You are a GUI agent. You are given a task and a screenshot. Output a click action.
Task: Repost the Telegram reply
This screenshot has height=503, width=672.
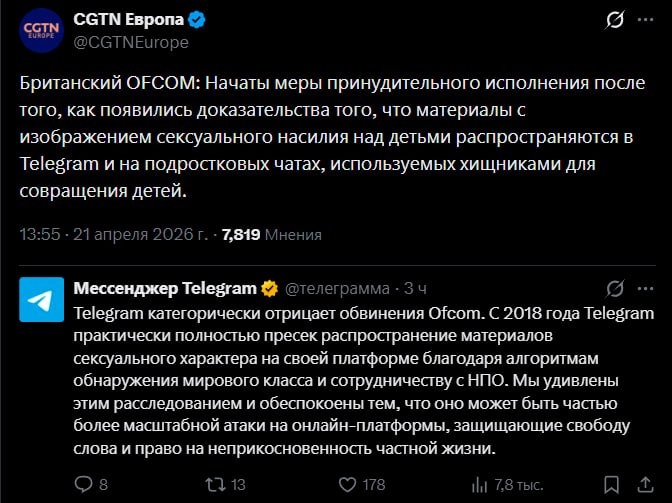coord(213,485)
